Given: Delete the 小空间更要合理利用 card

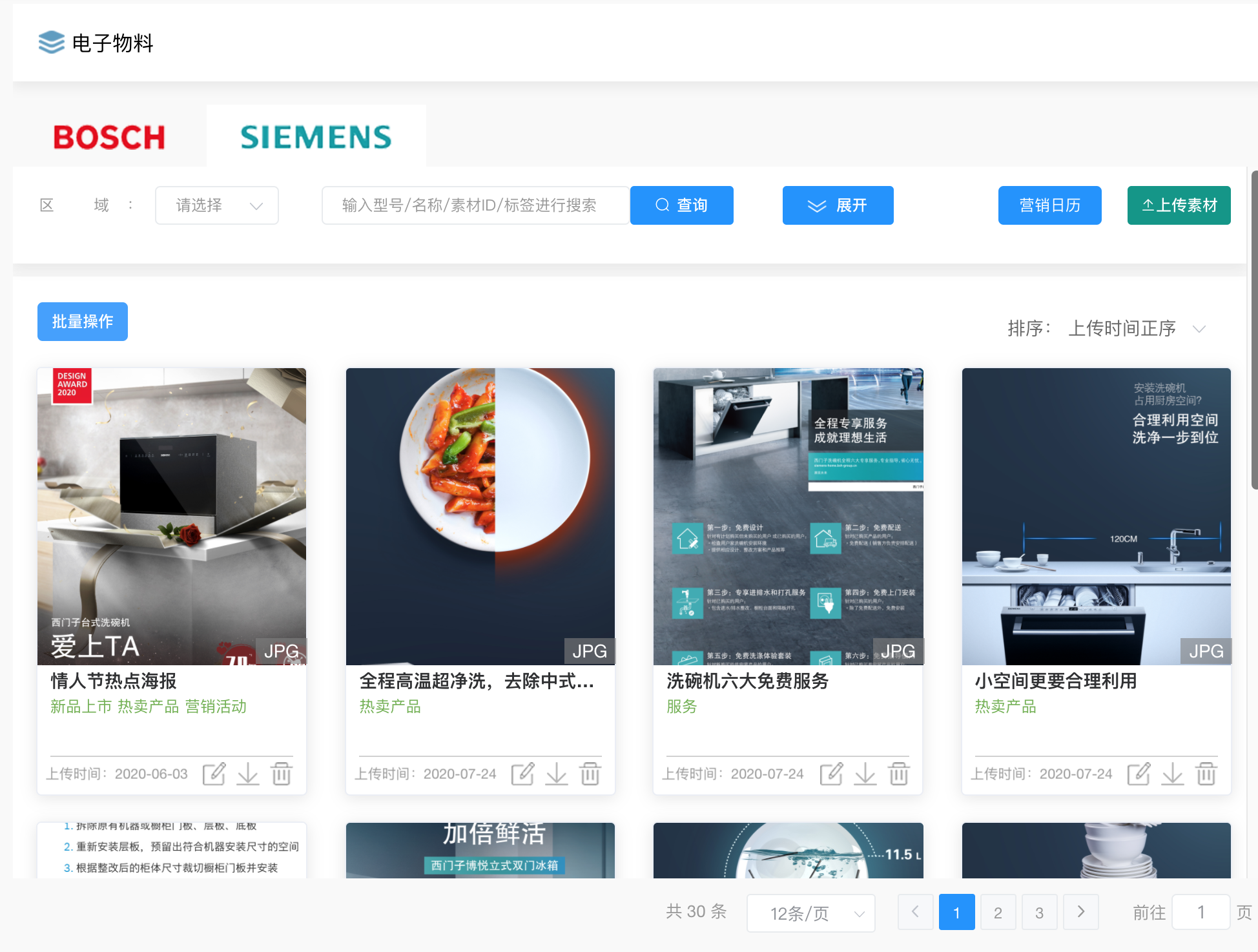Looking at the screenshot, I should [1206, 773].
